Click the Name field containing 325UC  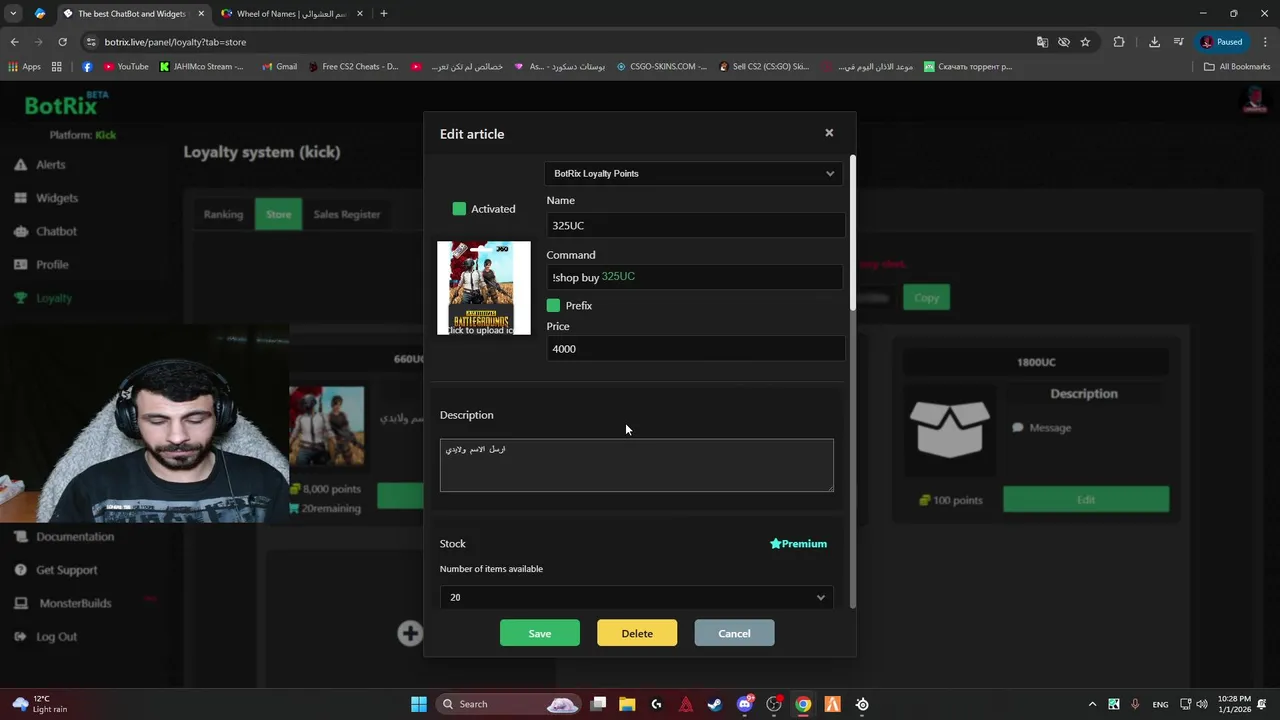tap(695, 225)
